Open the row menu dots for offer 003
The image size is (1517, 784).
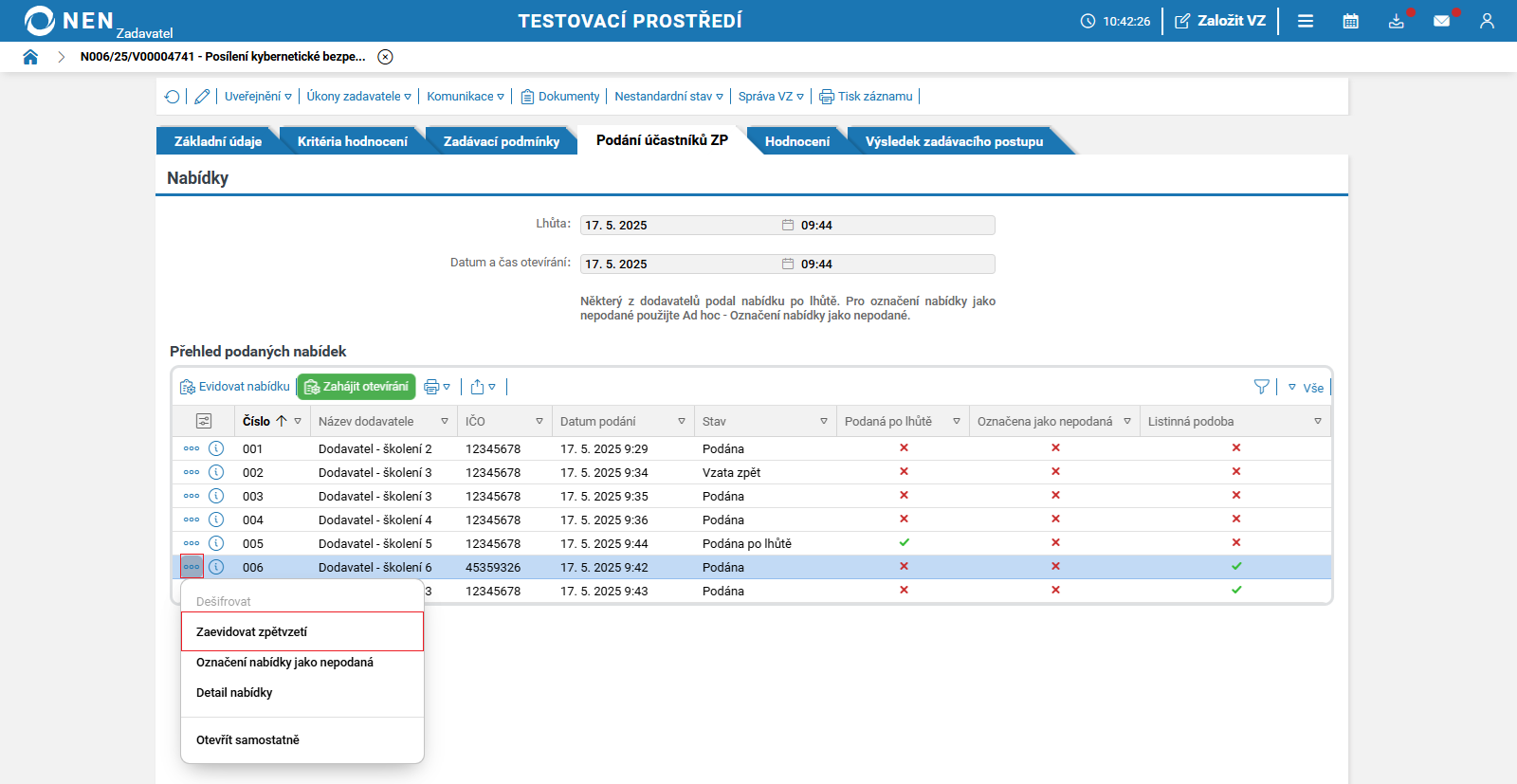[x=192, y=496]
